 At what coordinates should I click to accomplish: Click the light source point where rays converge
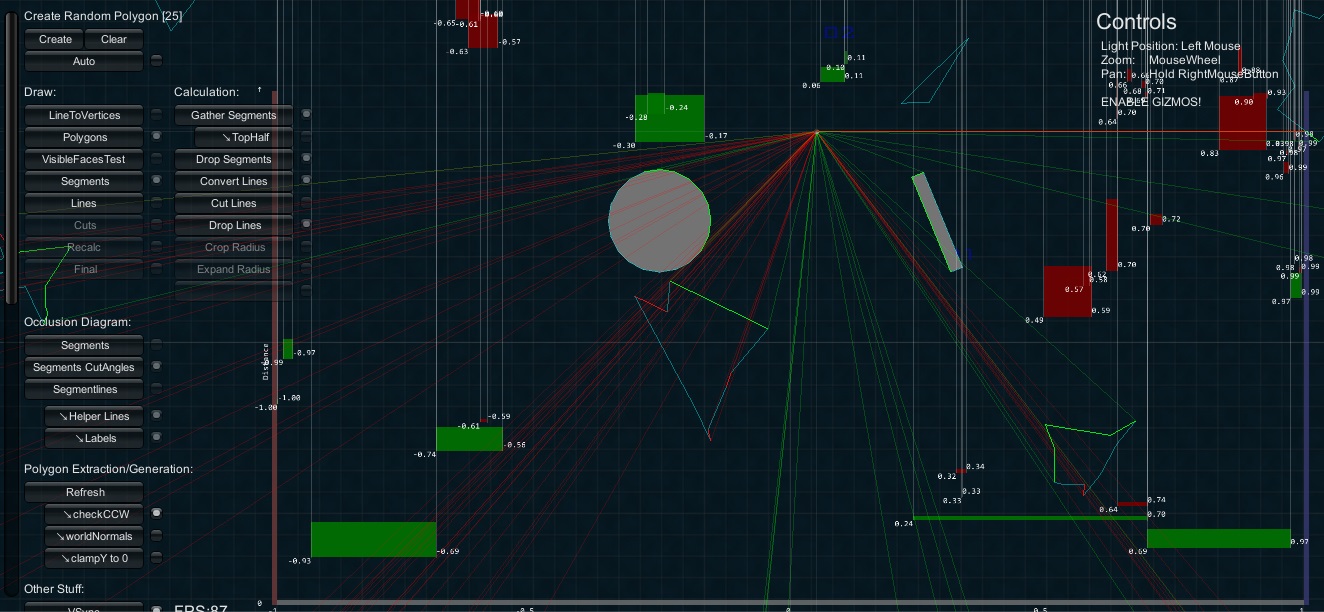[817, 132]
